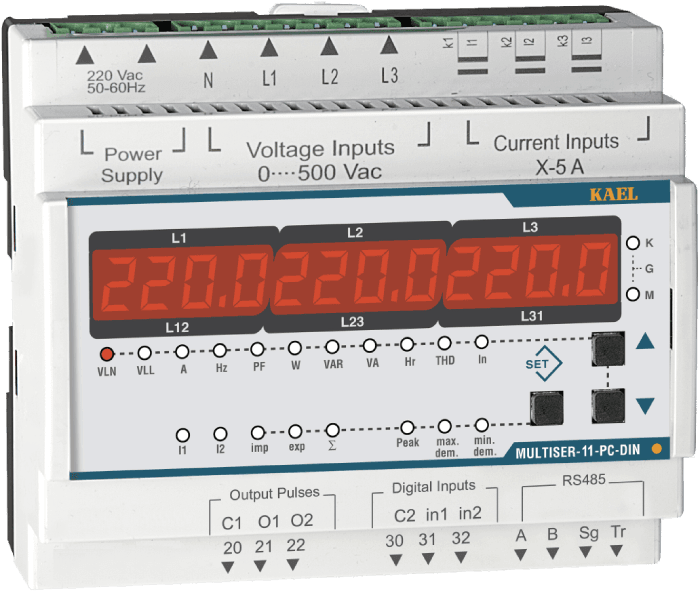The image size is (700, 591).
Task: Click the 'Power Supply' label
Action: [x=133, y=165]
